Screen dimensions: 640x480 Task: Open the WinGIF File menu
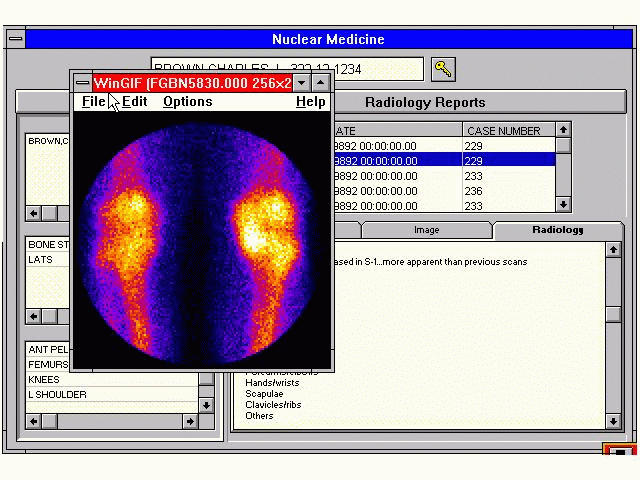93,101
